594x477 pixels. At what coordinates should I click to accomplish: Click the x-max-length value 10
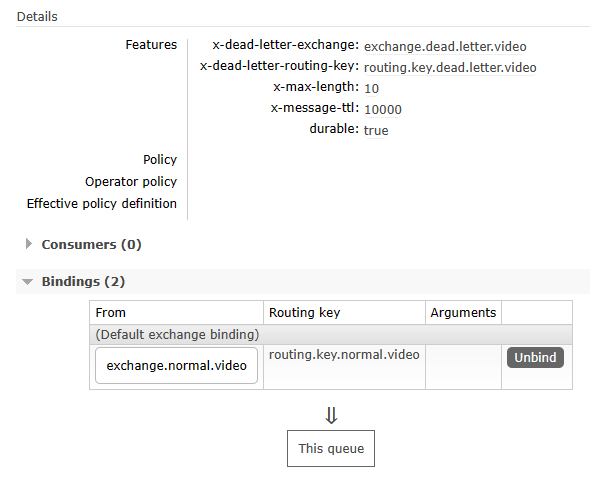pos(371,88)
